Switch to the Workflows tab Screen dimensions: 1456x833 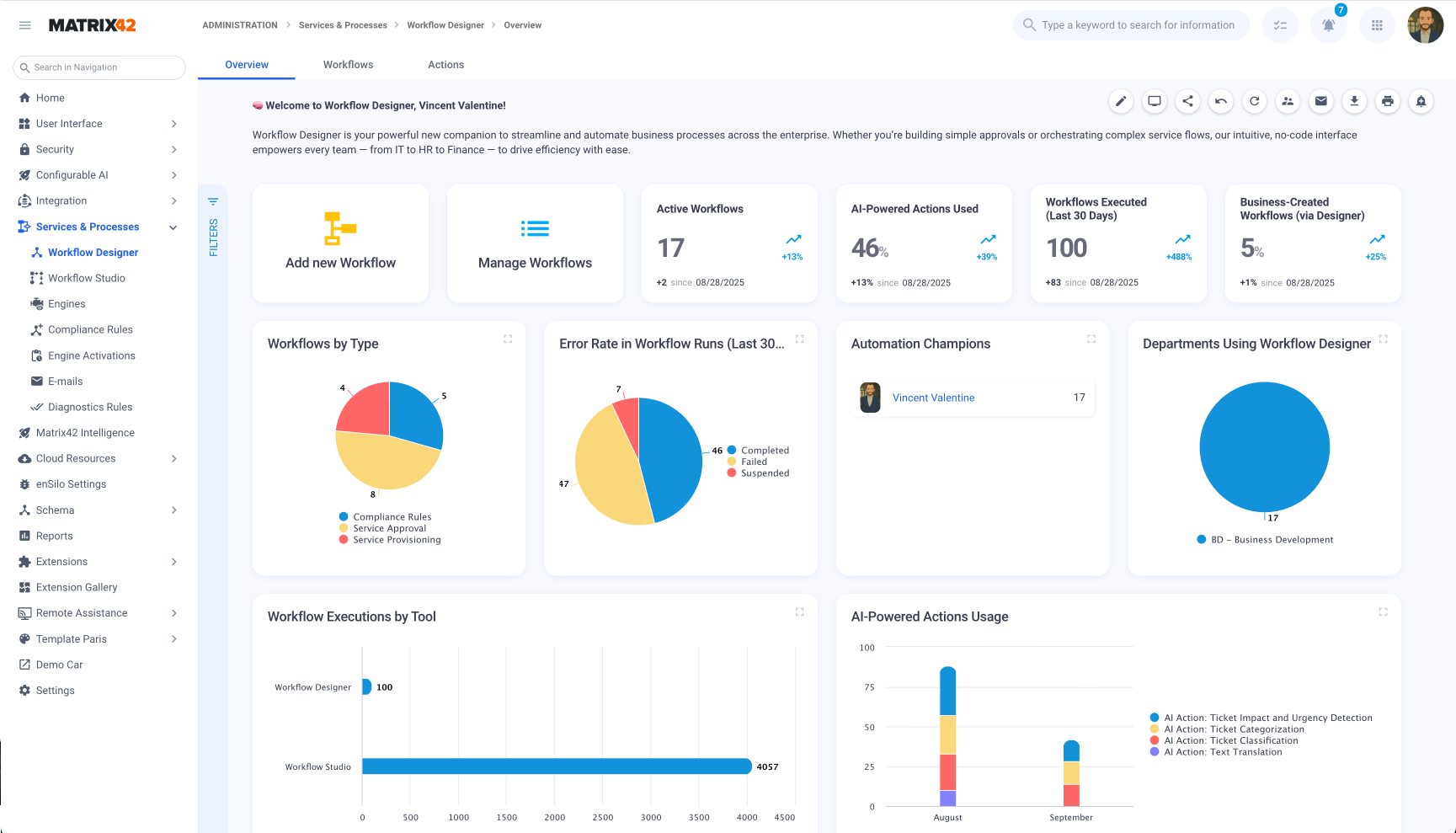click(x=348, y=64)
